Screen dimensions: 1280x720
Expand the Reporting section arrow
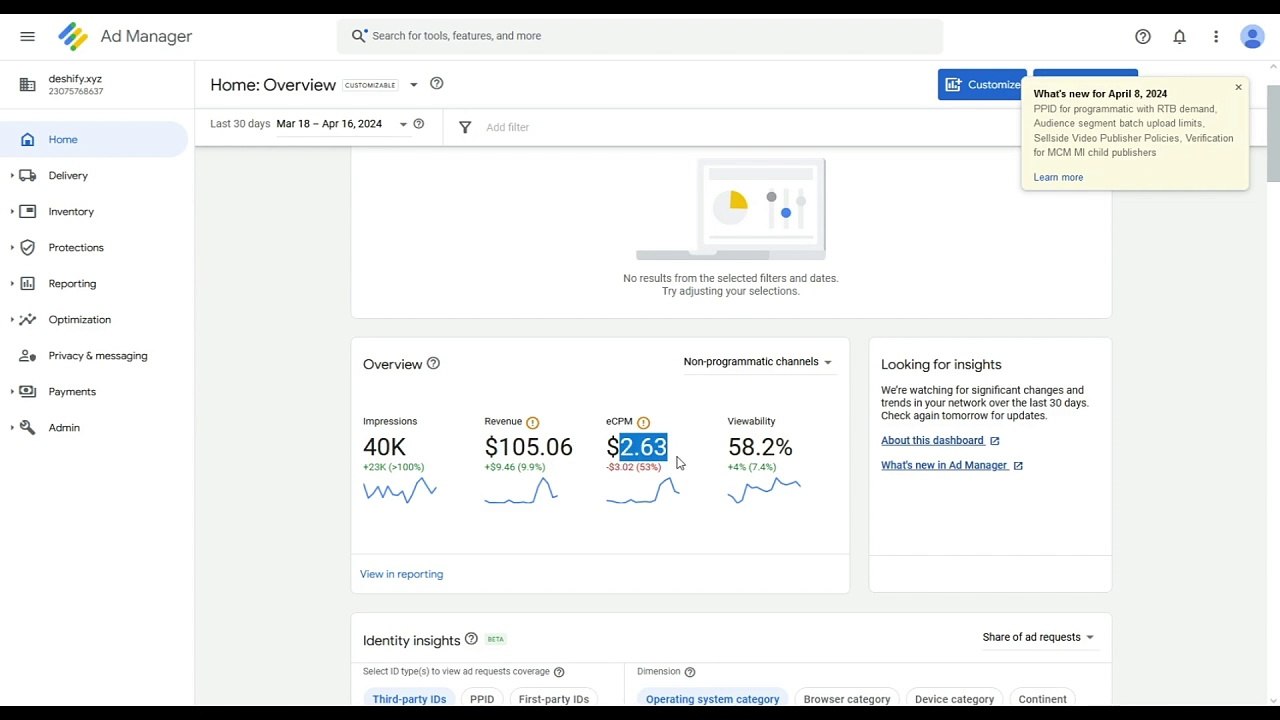click(x=12, y=284)
